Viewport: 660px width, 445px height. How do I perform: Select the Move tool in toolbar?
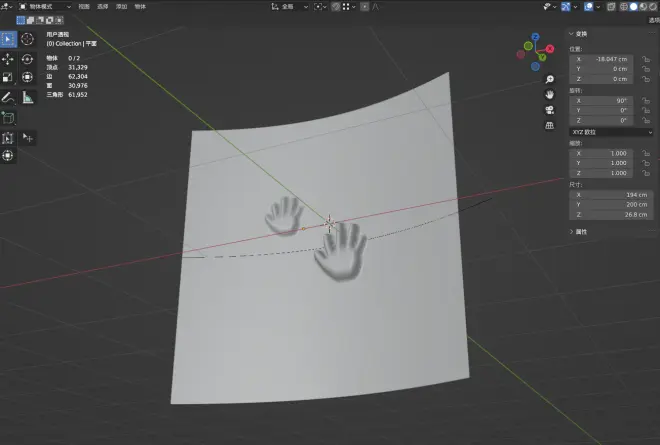coord(8,59)
